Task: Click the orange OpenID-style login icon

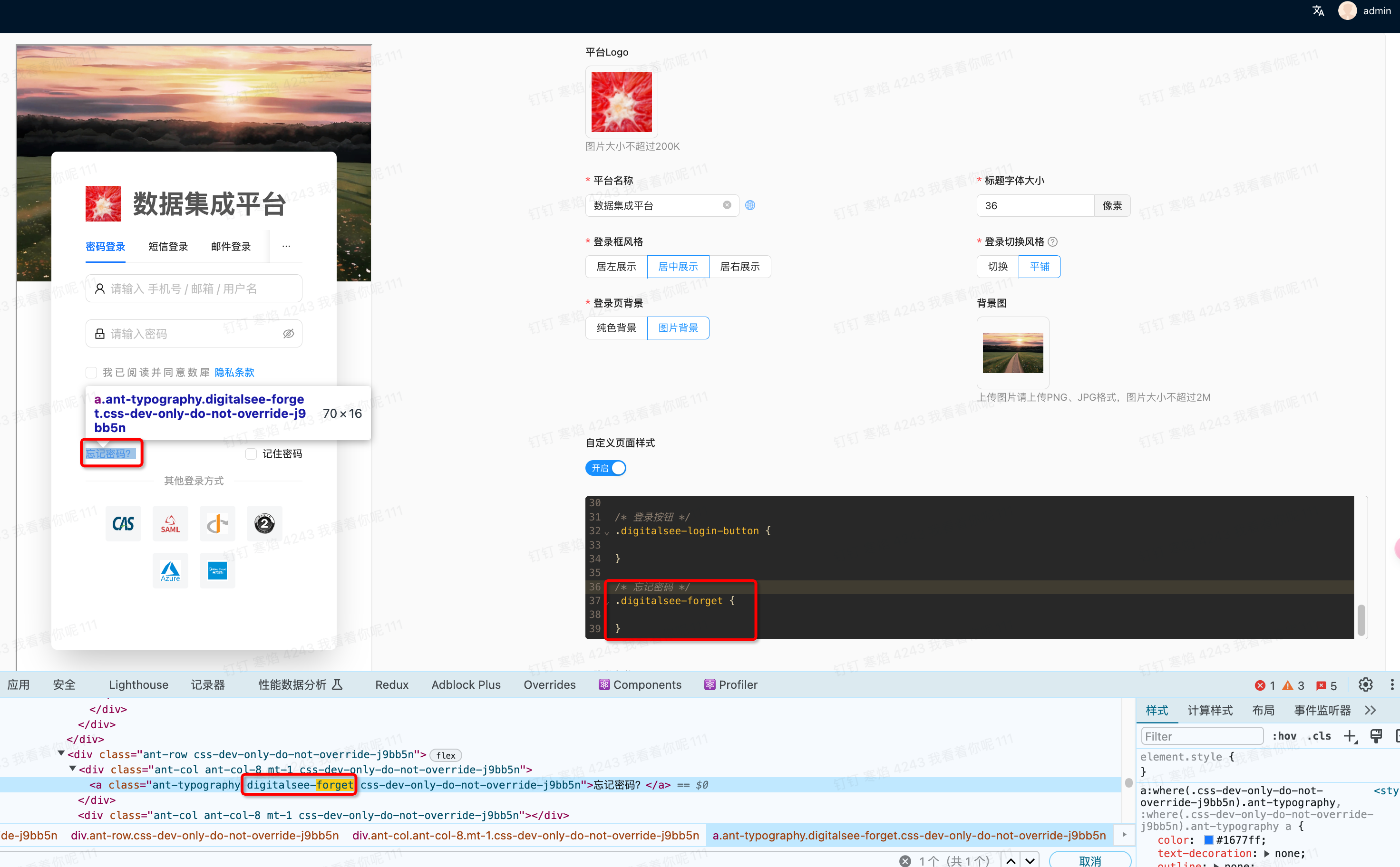Action: click(x=217, y=523)
